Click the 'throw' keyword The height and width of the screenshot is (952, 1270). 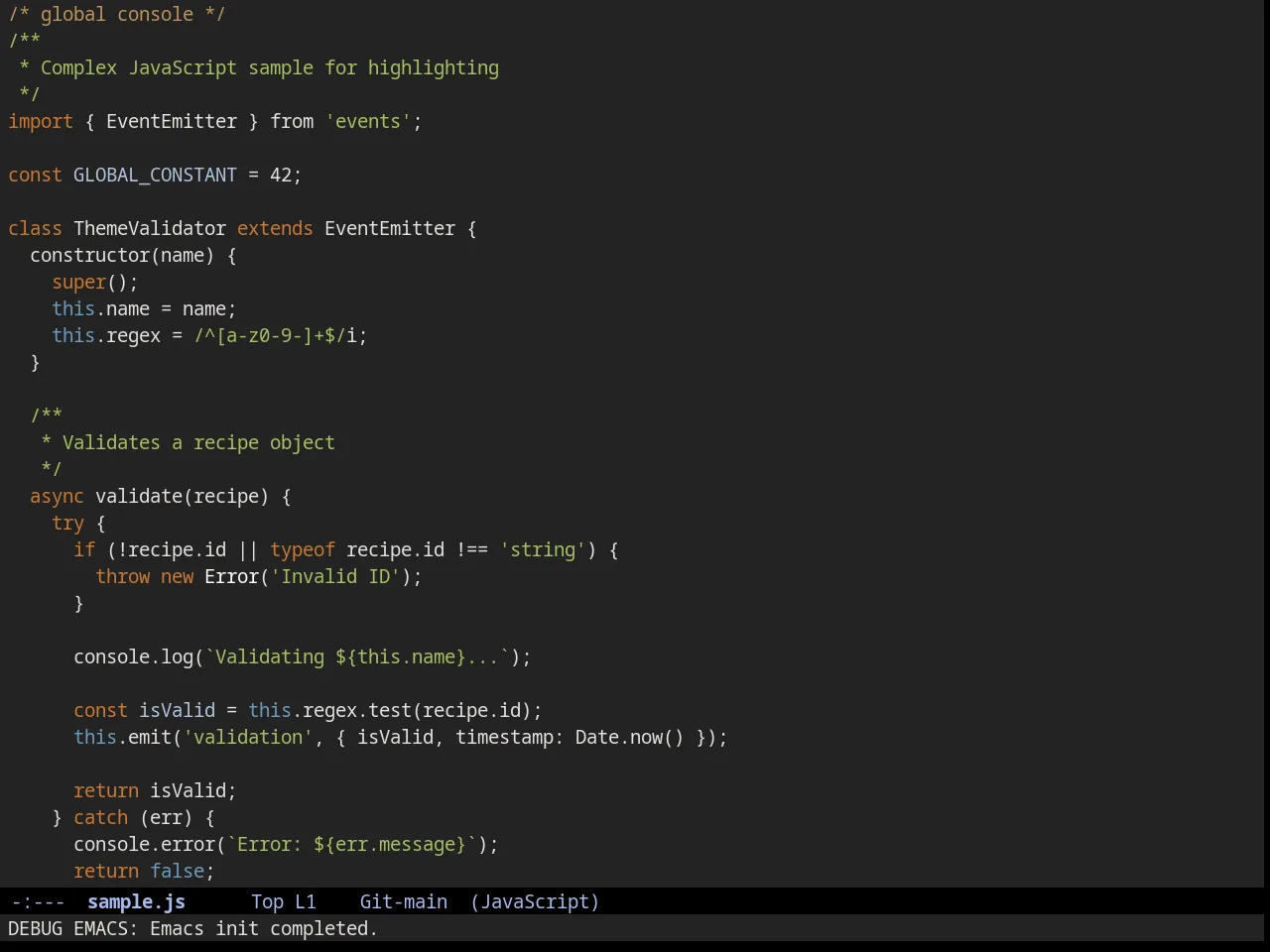tap(122, 576)
